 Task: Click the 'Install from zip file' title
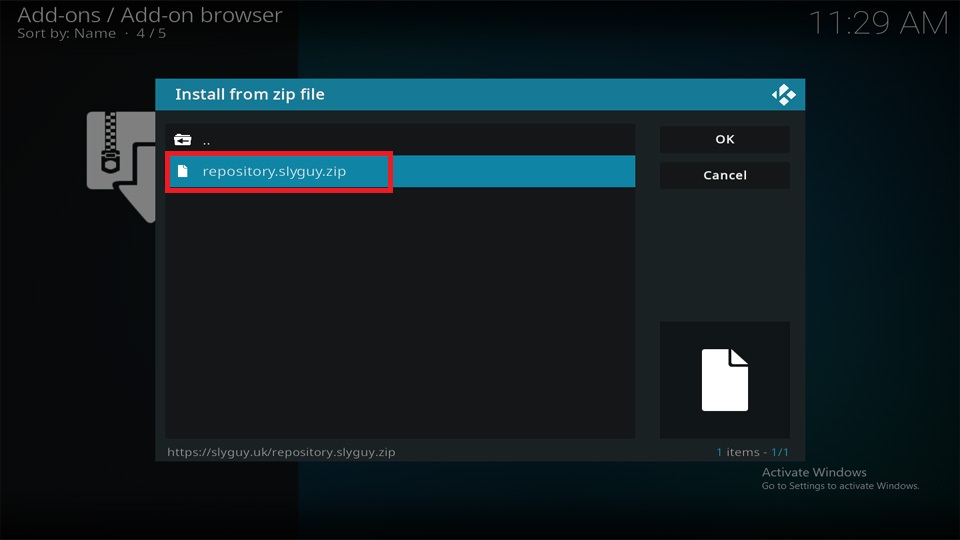pyautogui.click(x=250, y=94)
